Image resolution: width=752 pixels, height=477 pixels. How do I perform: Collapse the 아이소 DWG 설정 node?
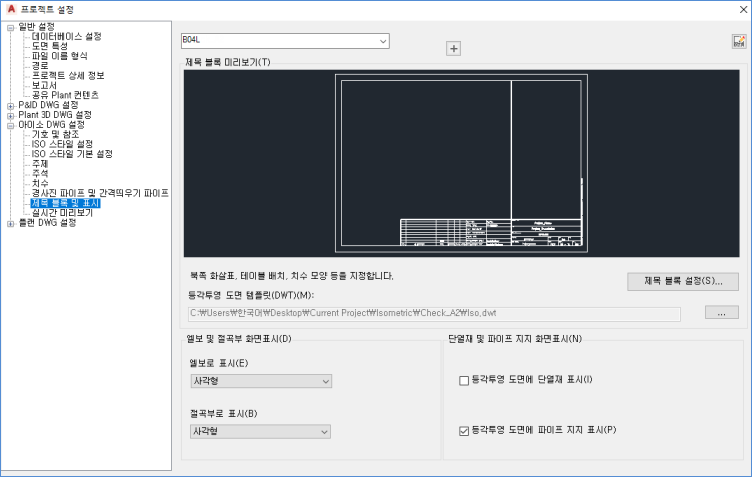pyautogui.click(x=11, y=126)
